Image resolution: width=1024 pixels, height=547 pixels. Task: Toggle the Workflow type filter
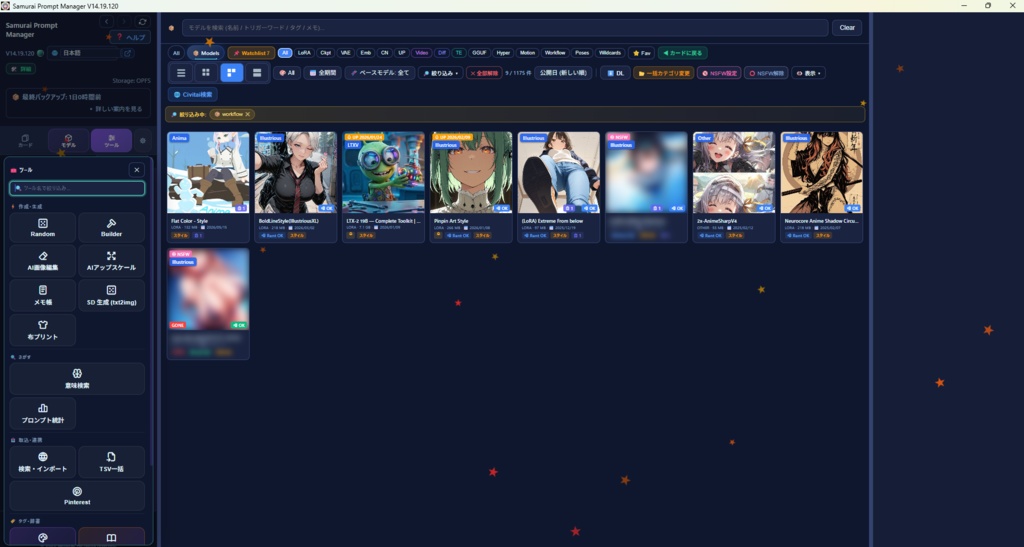[x=555, y=53]
